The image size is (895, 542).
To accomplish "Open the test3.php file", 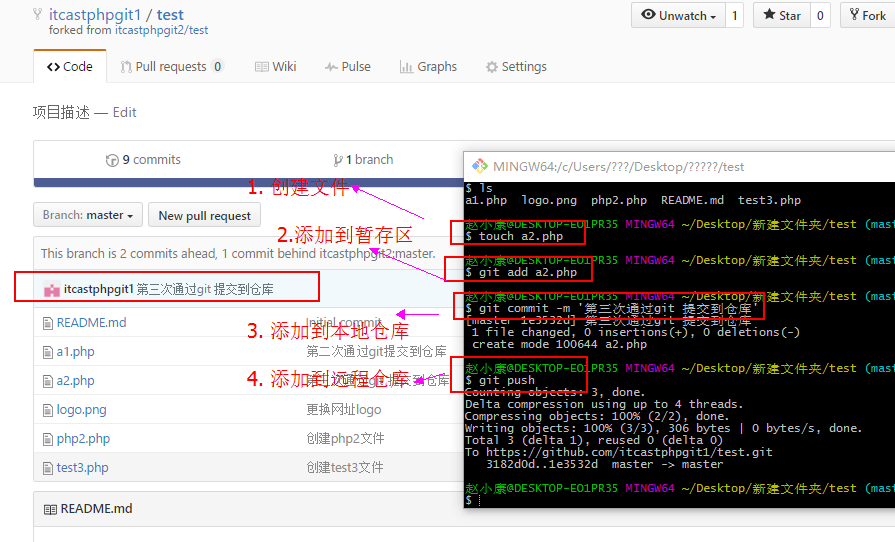I will (82, 468).
